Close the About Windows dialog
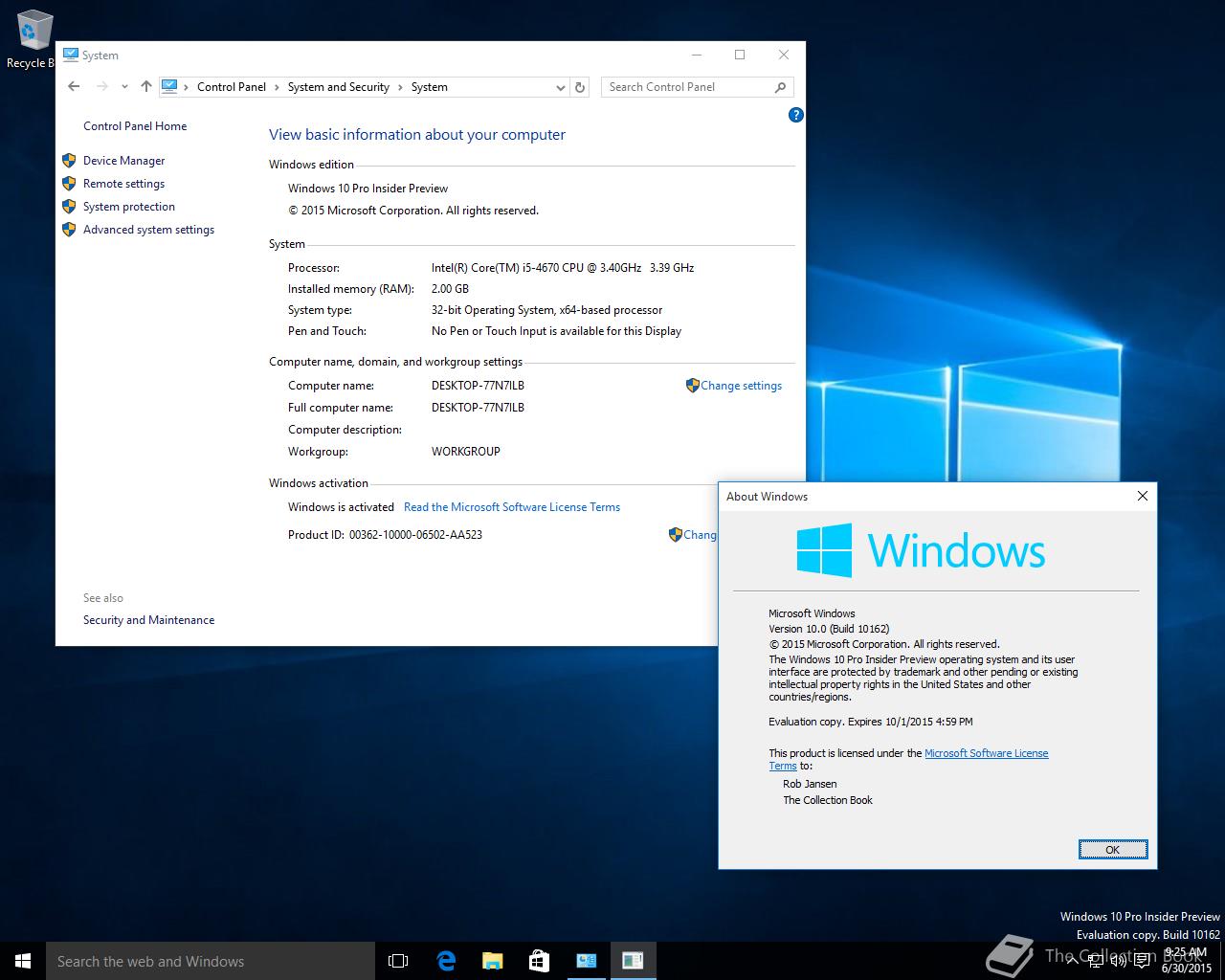This screenshot has width=1225, height=980. (x=1142, y=496)
